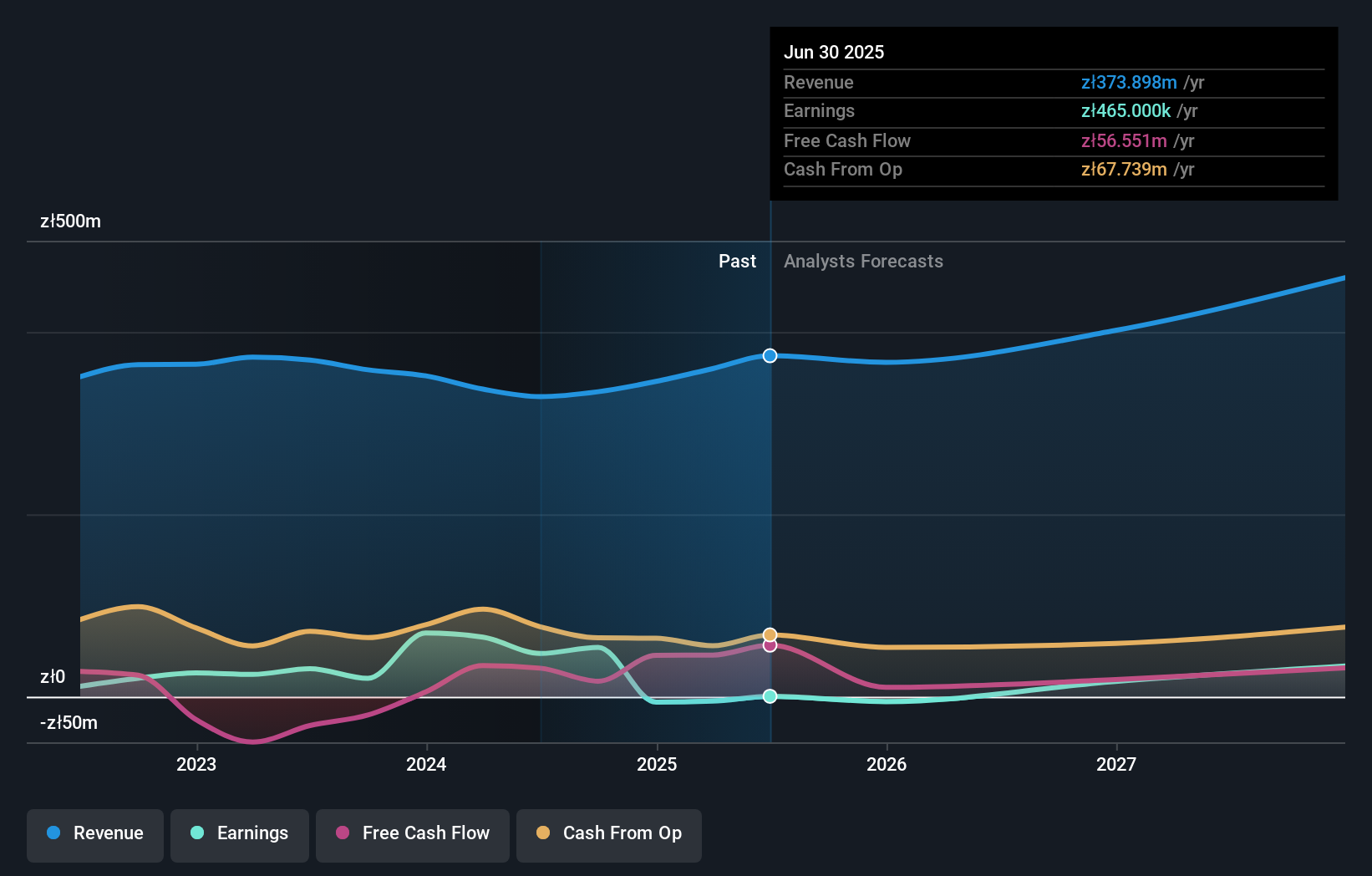Select the Free Cash Flow chart marker
Image resolution: width=1372 pixels, height=876 pixels.
pyautogui.click(x=769, y=645)
